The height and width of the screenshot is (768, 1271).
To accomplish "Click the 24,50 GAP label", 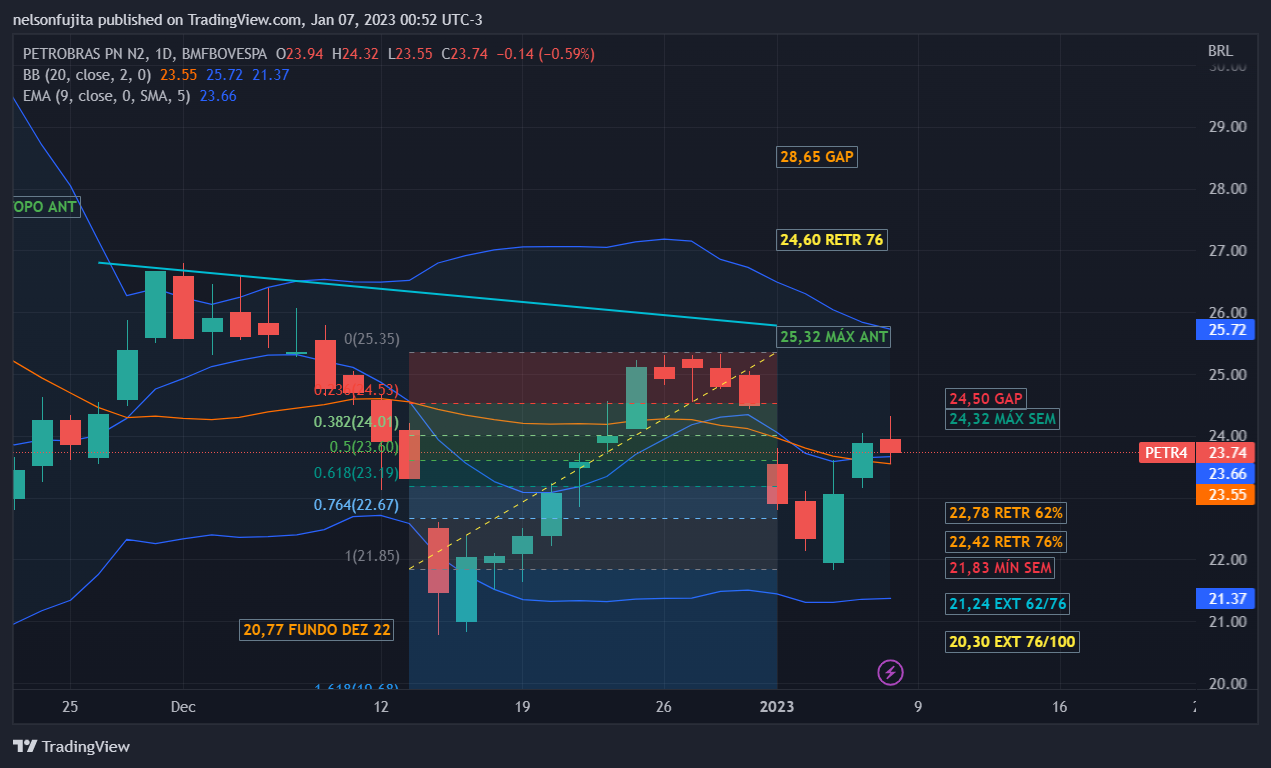I will click(x=986, y=399).
